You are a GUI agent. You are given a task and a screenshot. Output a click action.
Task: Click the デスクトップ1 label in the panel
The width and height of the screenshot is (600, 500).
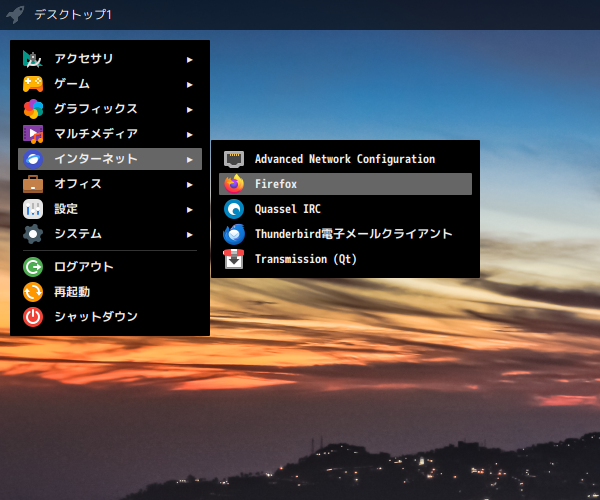73,15
